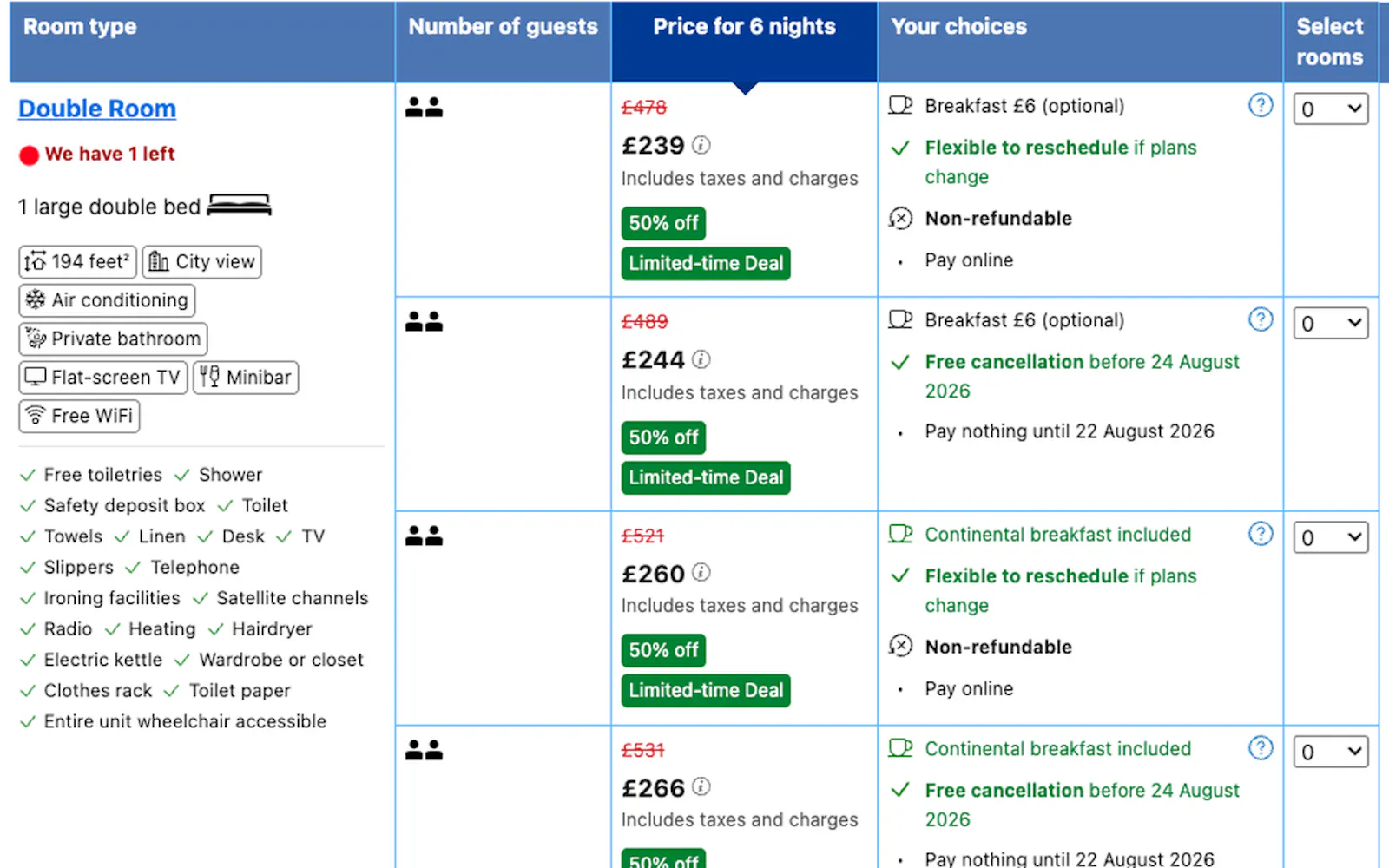The height and width of the screenshot is (868, 1389).
Task: Open help icon for first Breakfast £6 option
Action: (1261, 105)
